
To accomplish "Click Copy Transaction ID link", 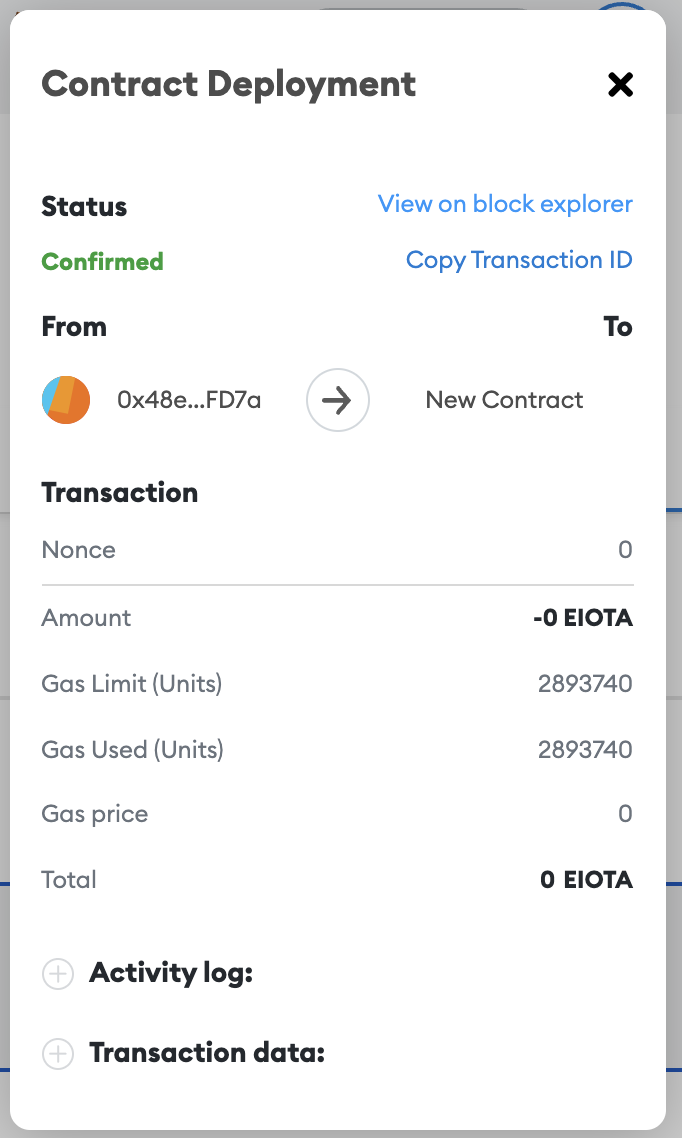I will point(519,260).
